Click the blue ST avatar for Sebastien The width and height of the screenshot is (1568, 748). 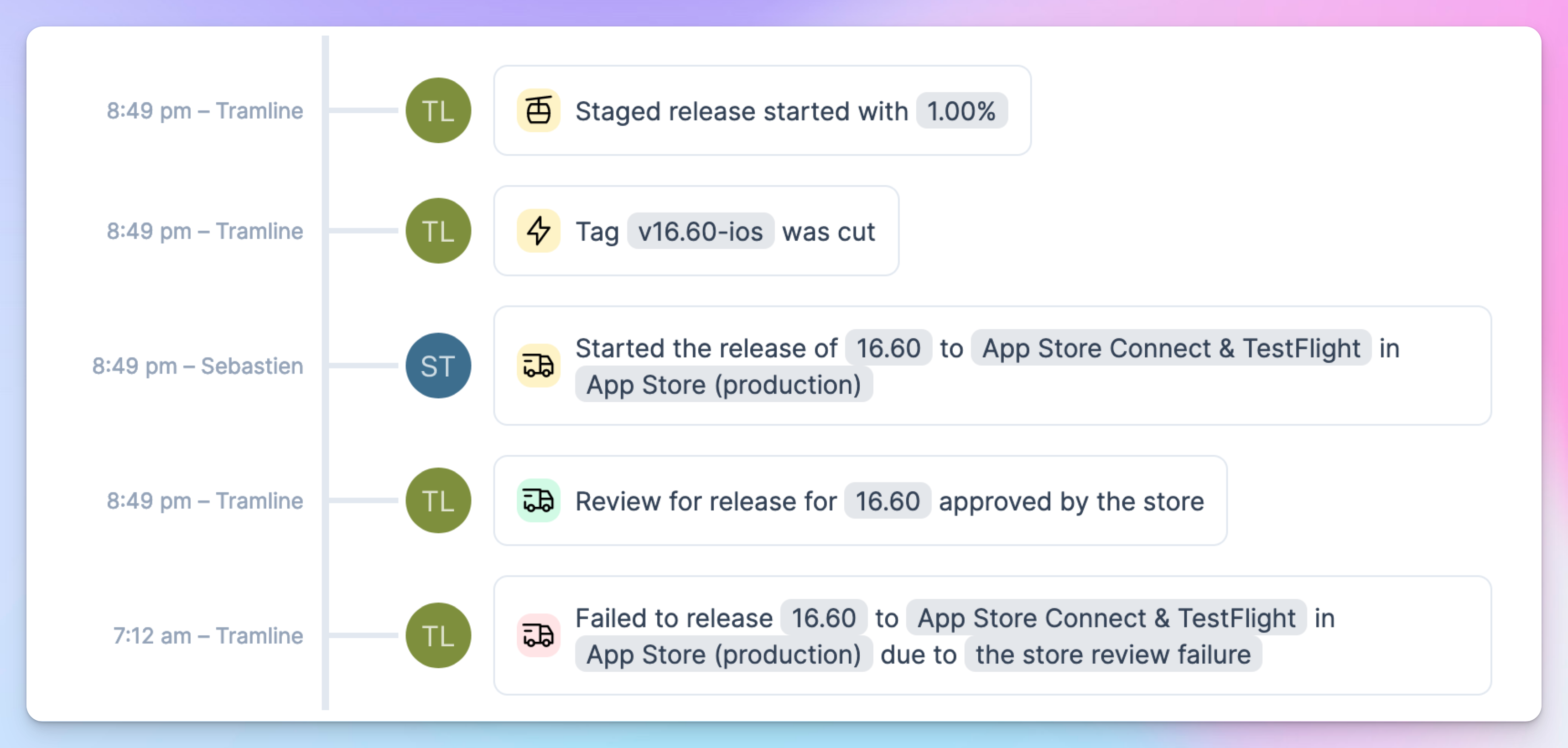(438, 366)
